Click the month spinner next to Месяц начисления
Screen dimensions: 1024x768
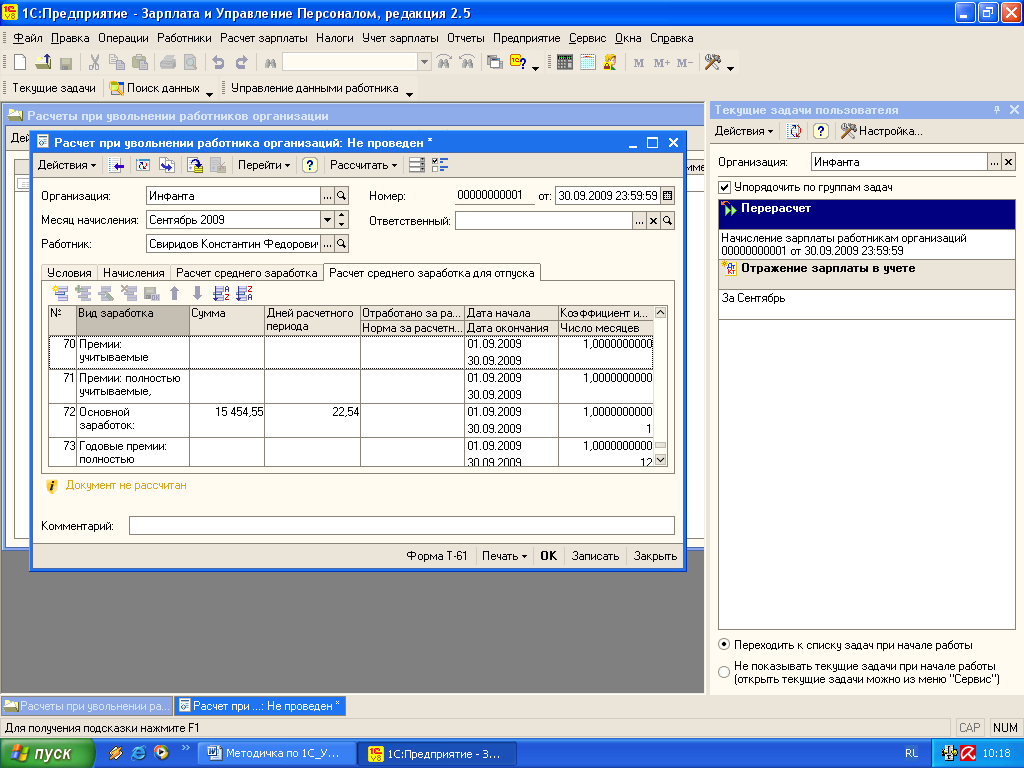point(341,220)
